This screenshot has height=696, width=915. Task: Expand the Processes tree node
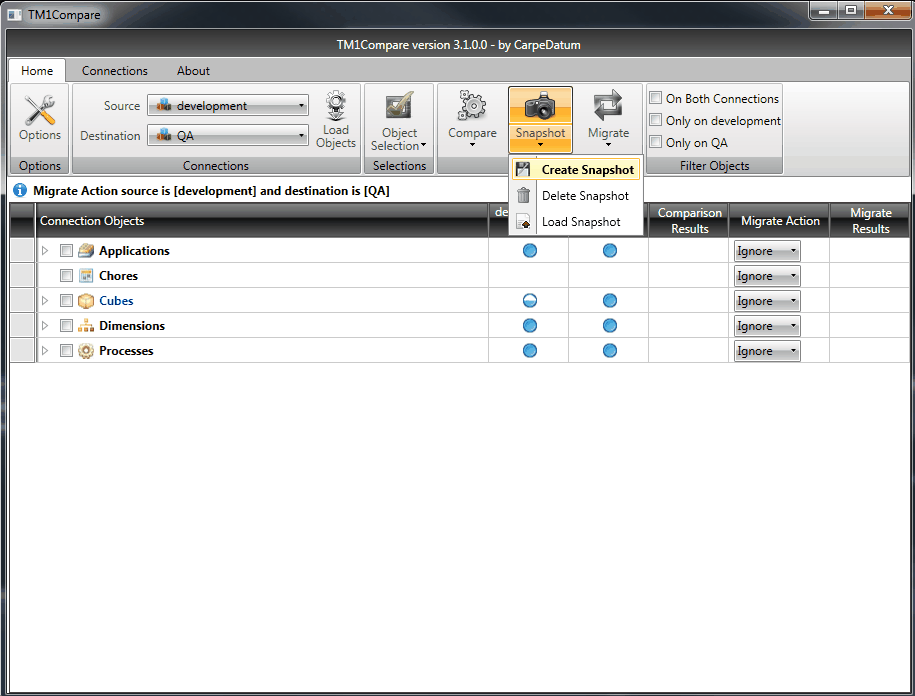coord(45,351)
